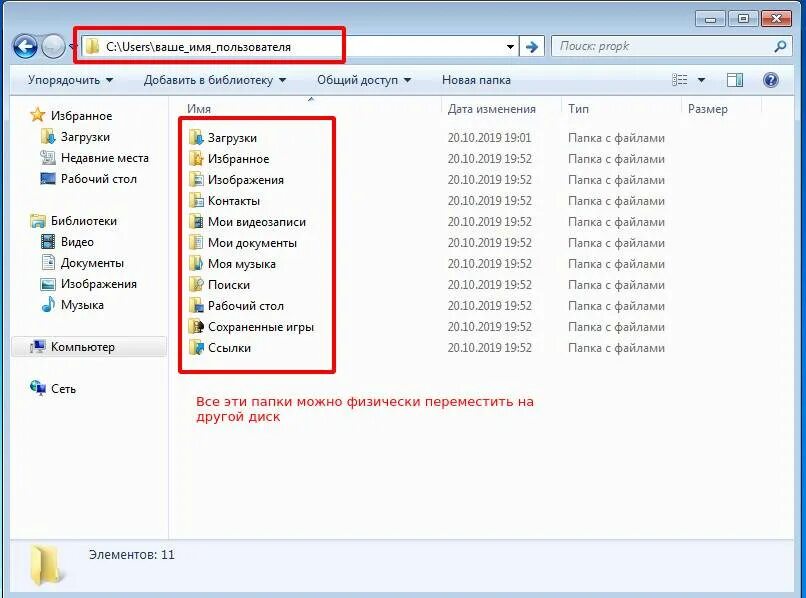
Task: Click the Новая папка button
Action: pos(476,80)
